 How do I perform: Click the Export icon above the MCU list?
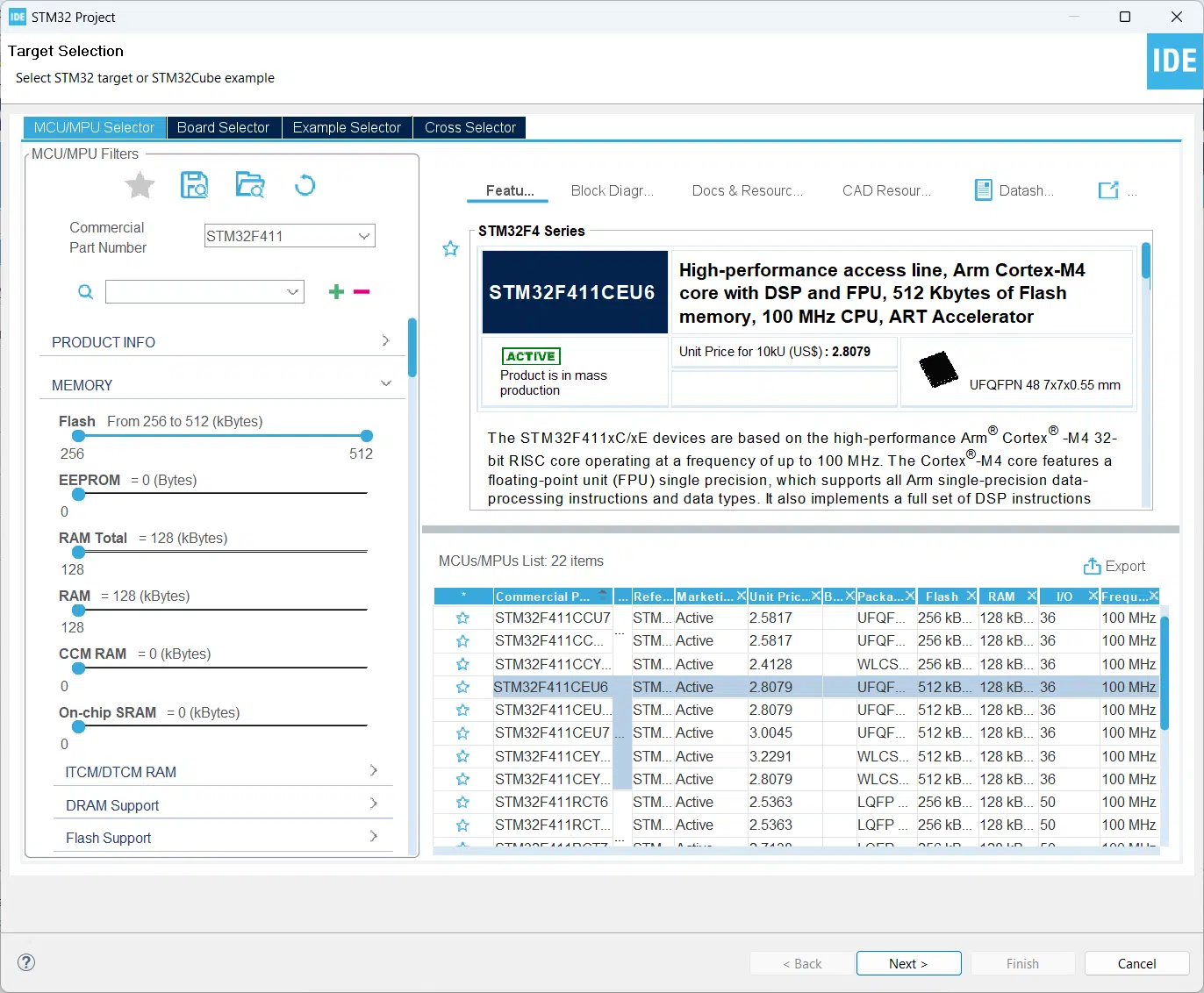click(x=1092, y=567)
